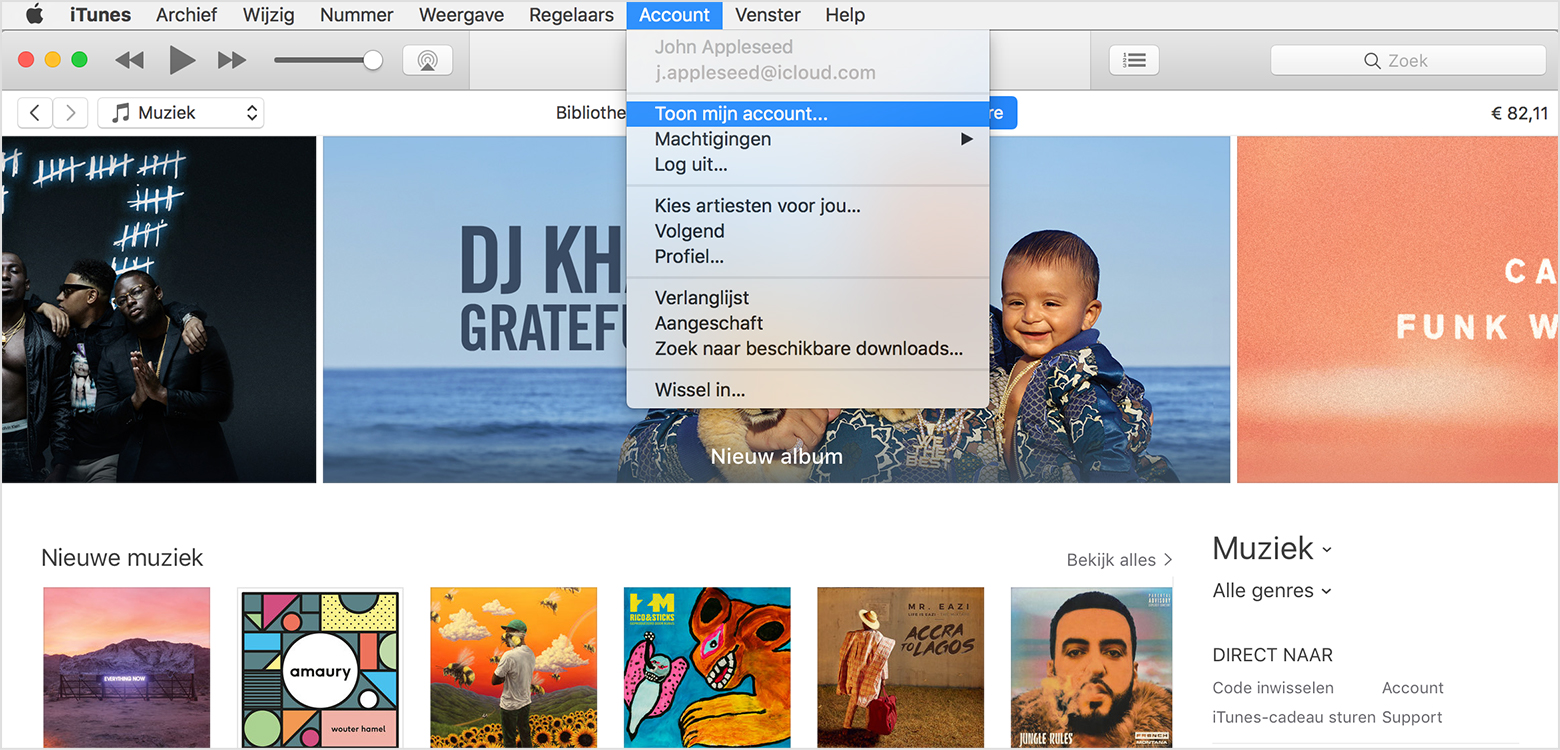Open the Account quick link

[x=1412, y=688]
